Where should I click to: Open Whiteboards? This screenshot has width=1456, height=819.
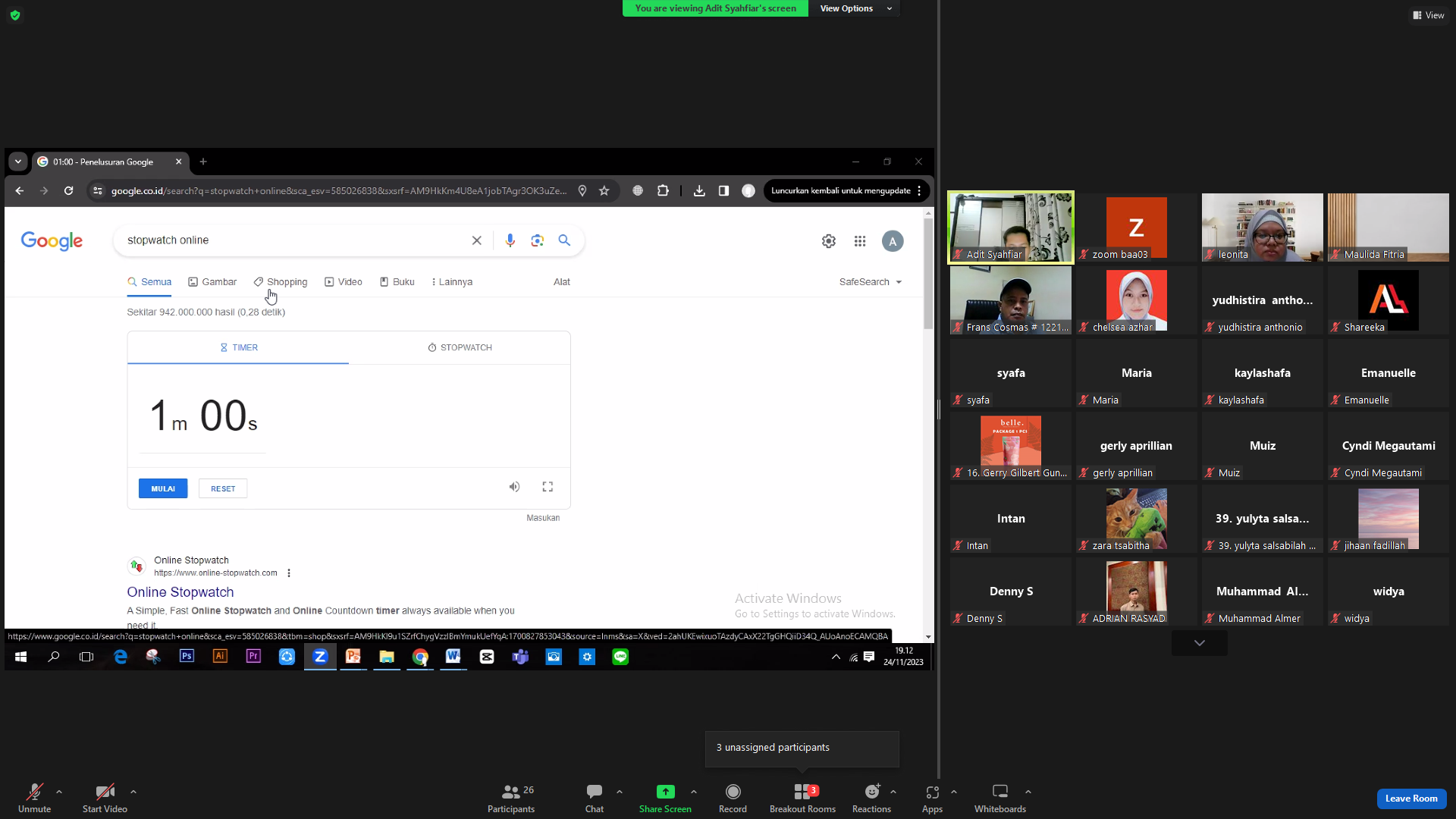tap(1000, 799)
